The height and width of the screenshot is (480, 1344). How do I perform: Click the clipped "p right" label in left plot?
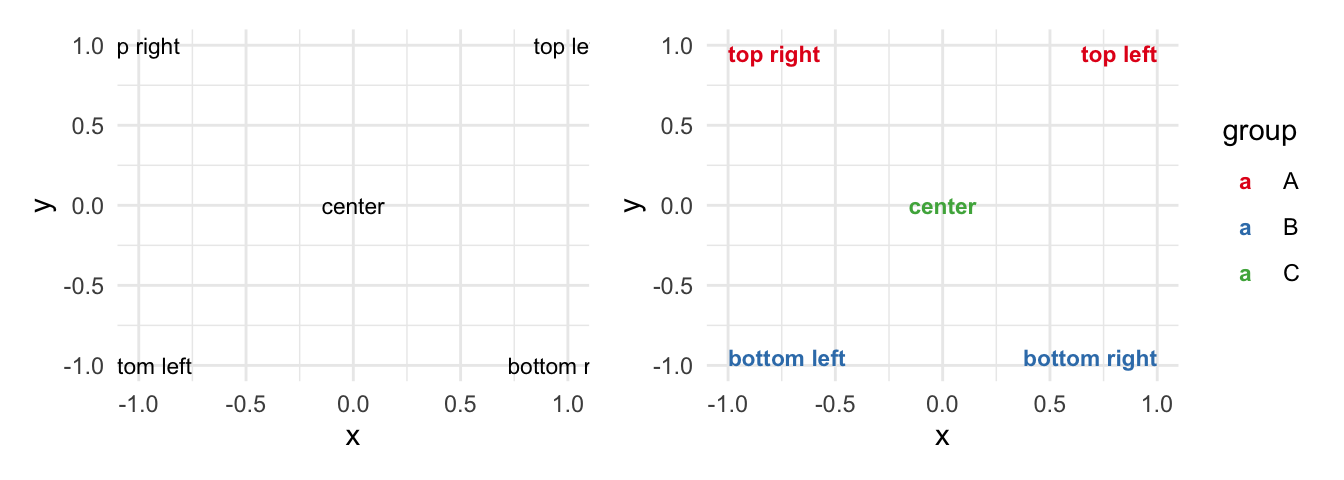tap(148, 48)
